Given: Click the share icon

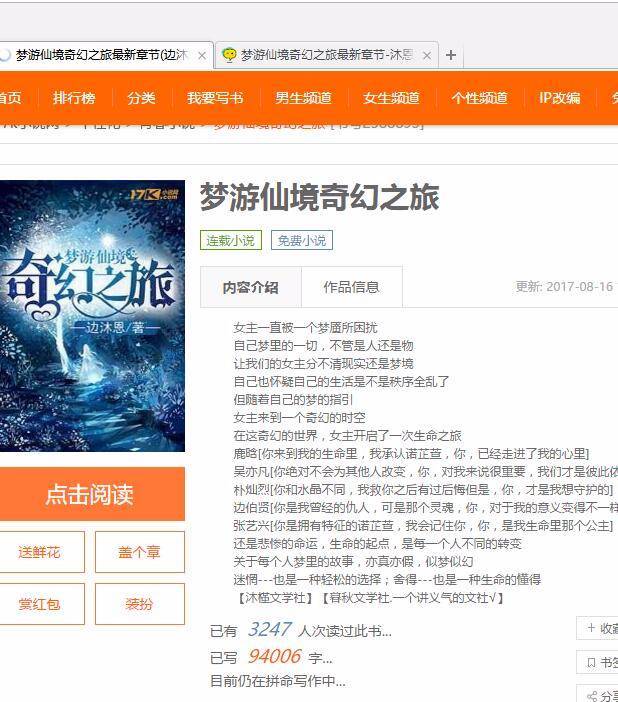Looking at the screenshot, I should pos(592,696).
